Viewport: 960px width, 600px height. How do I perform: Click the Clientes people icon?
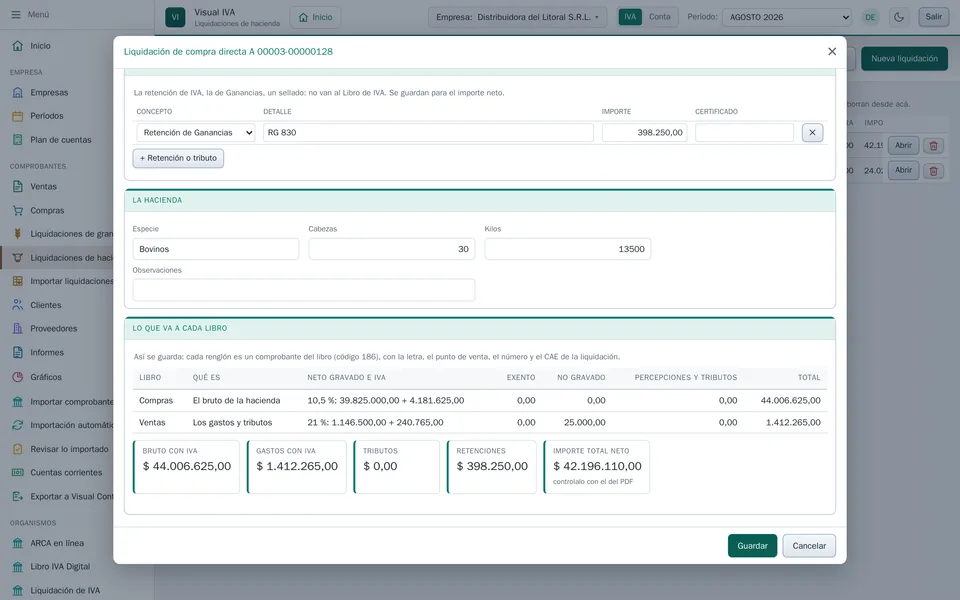click(18, 305)
